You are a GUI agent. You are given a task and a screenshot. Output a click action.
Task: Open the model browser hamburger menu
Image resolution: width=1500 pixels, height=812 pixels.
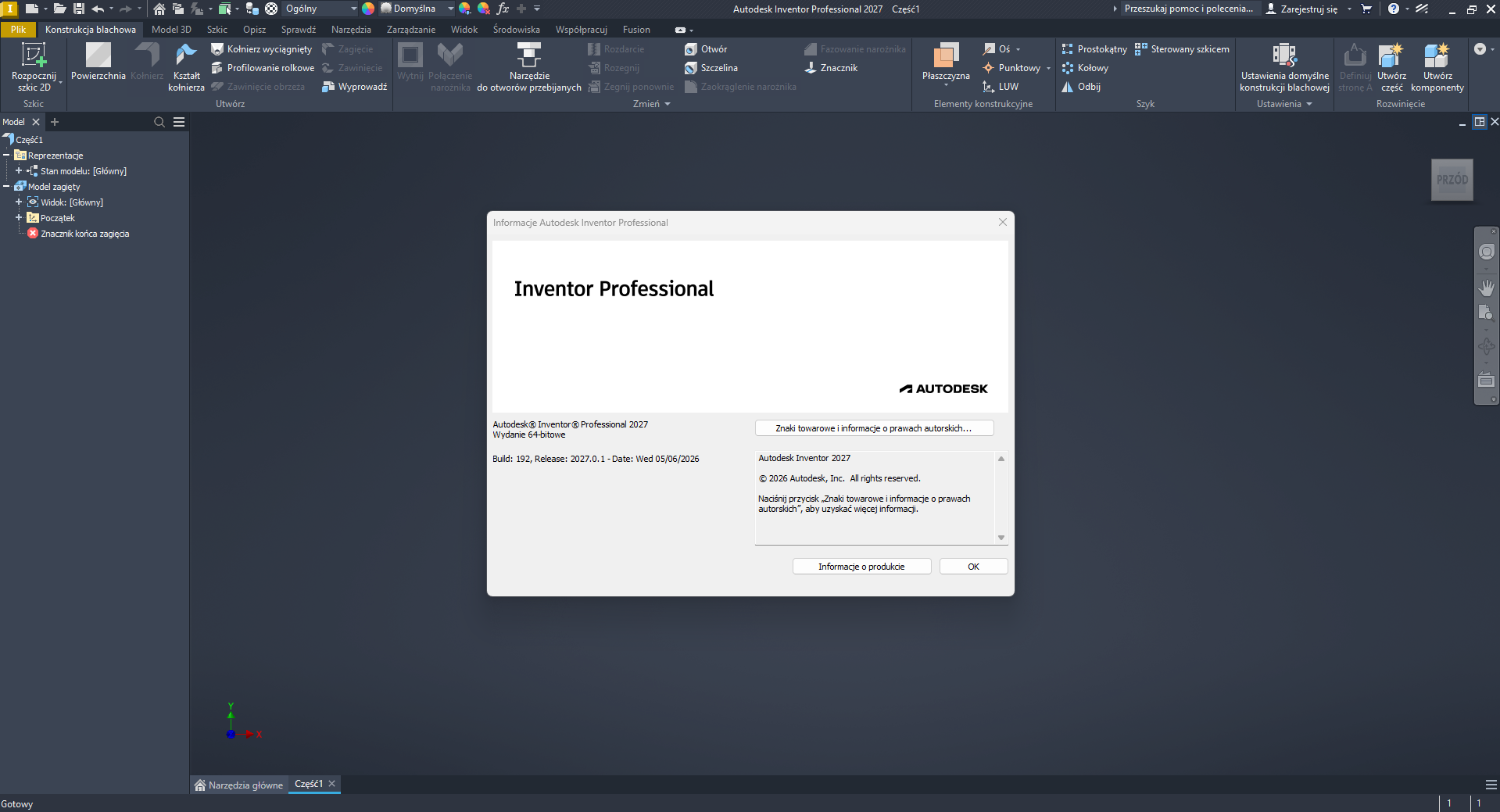(179, 122)
